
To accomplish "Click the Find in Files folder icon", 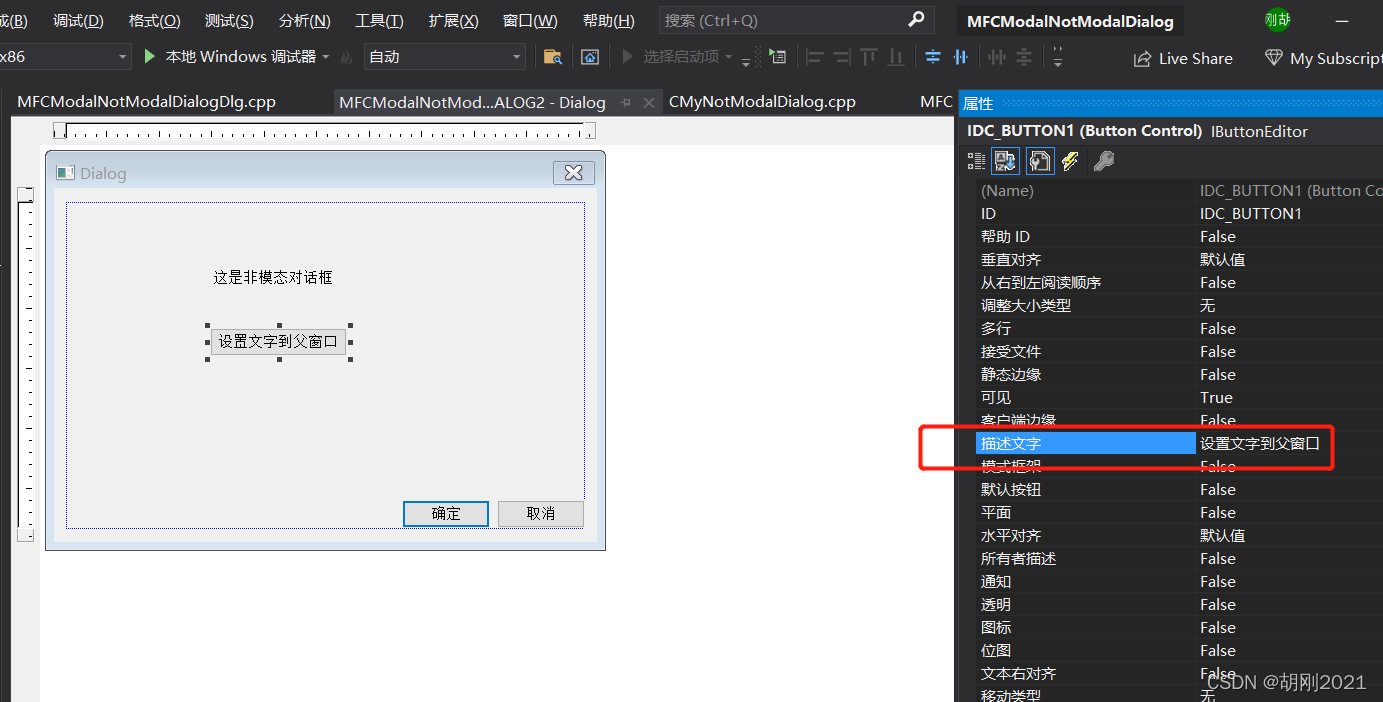I will (552, 57).
